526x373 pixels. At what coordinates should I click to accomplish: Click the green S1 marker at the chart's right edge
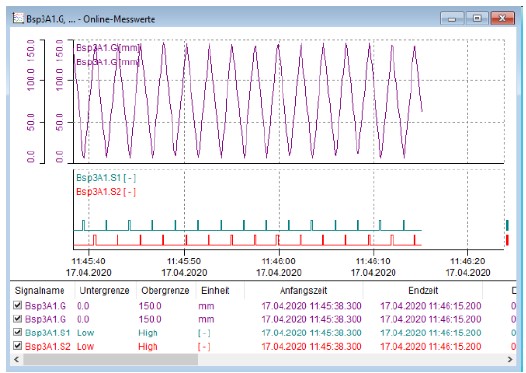tap(507, 225)
